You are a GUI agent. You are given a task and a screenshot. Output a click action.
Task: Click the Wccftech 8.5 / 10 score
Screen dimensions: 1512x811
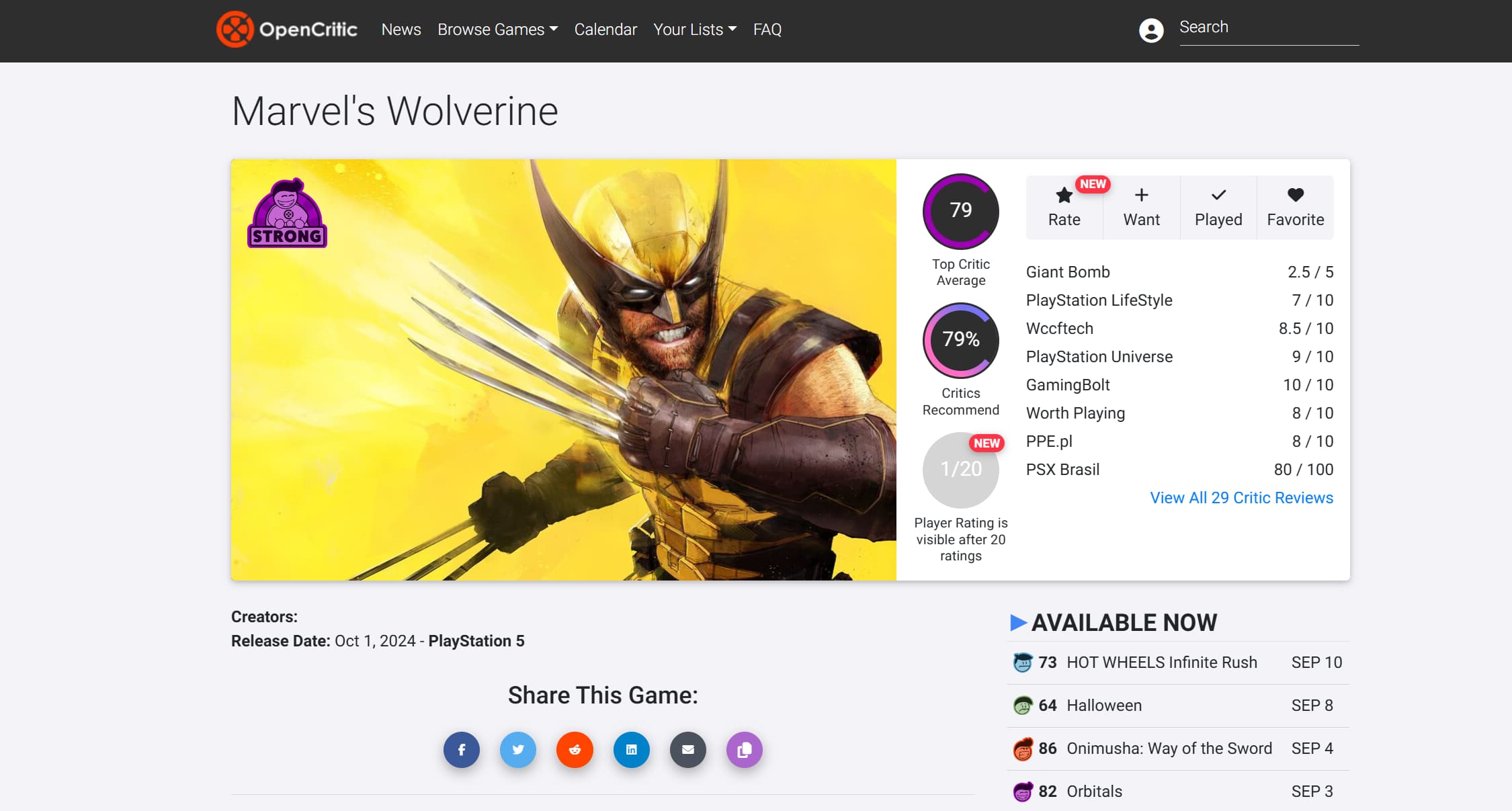coord(1306,329)
